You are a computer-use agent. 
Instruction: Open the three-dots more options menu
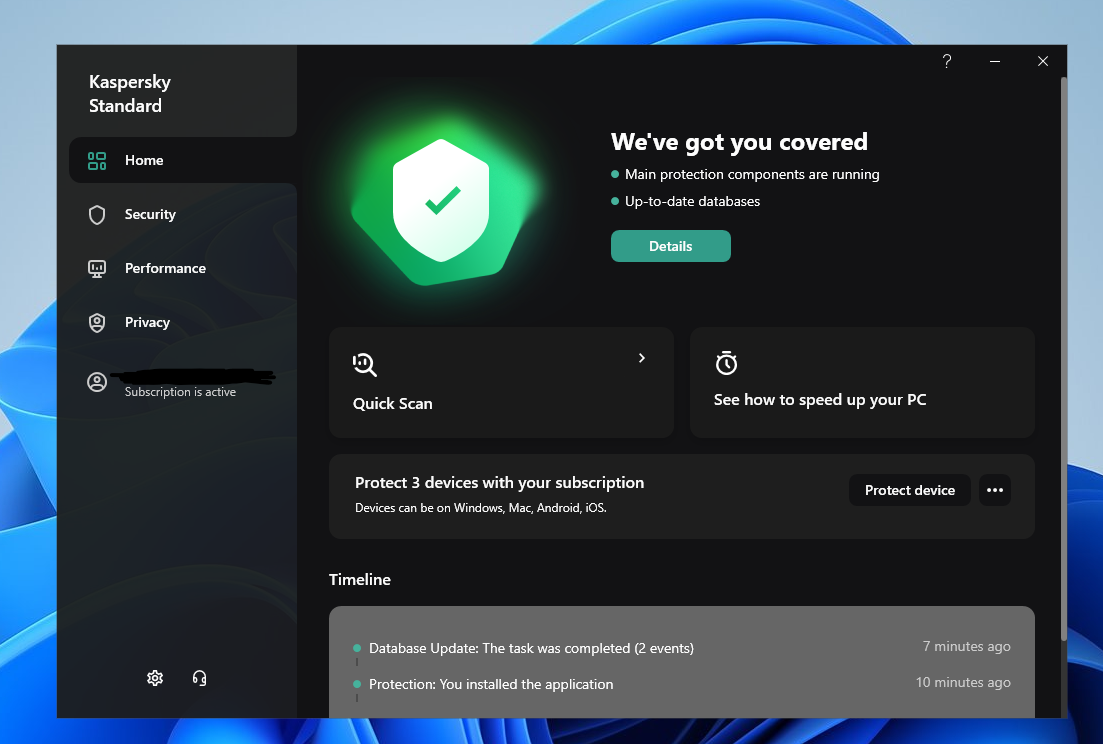[995, 490]
